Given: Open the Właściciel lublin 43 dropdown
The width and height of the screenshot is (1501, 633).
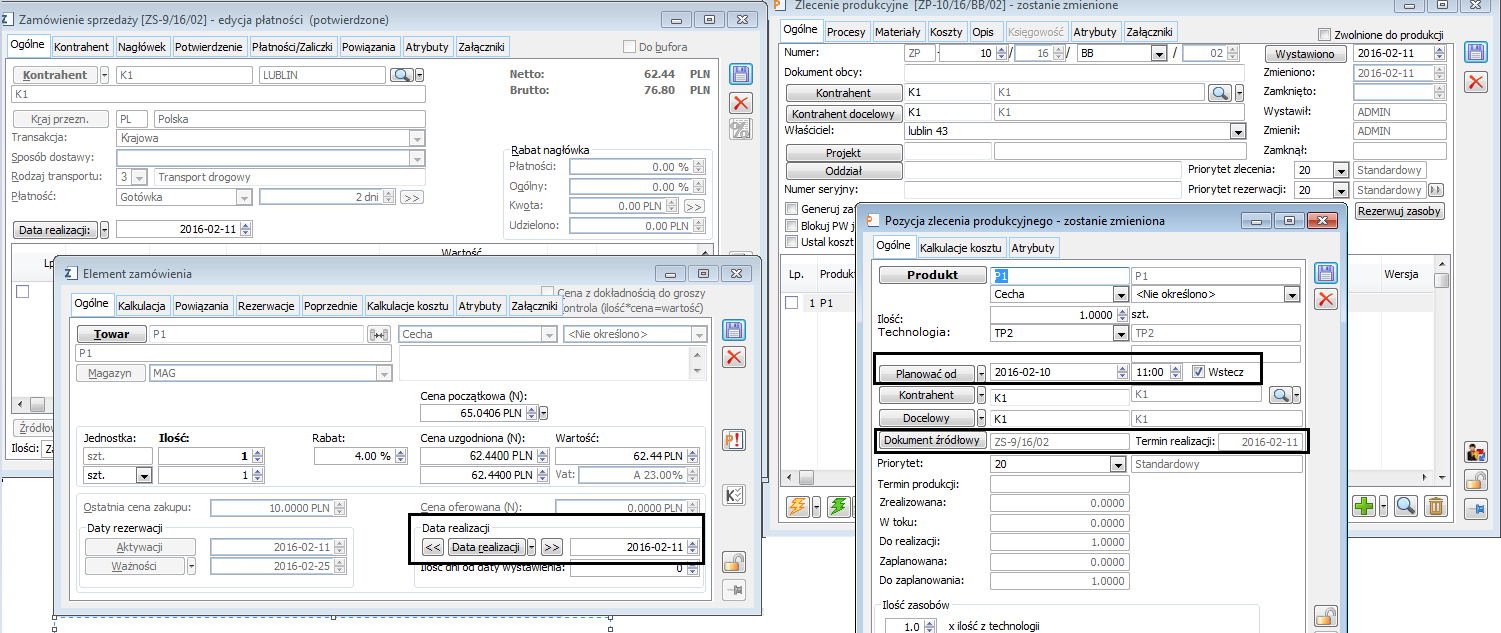Looking at the screenshot, I should pyautogui.click(x=1238, y=132).
